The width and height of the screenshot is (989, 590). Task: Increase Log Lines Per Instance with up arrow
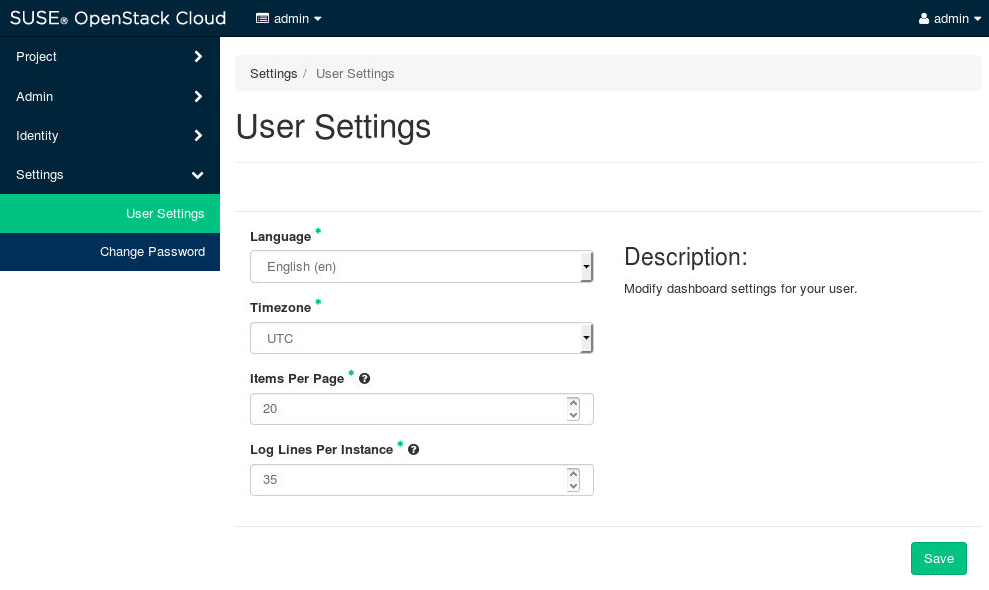573,473
